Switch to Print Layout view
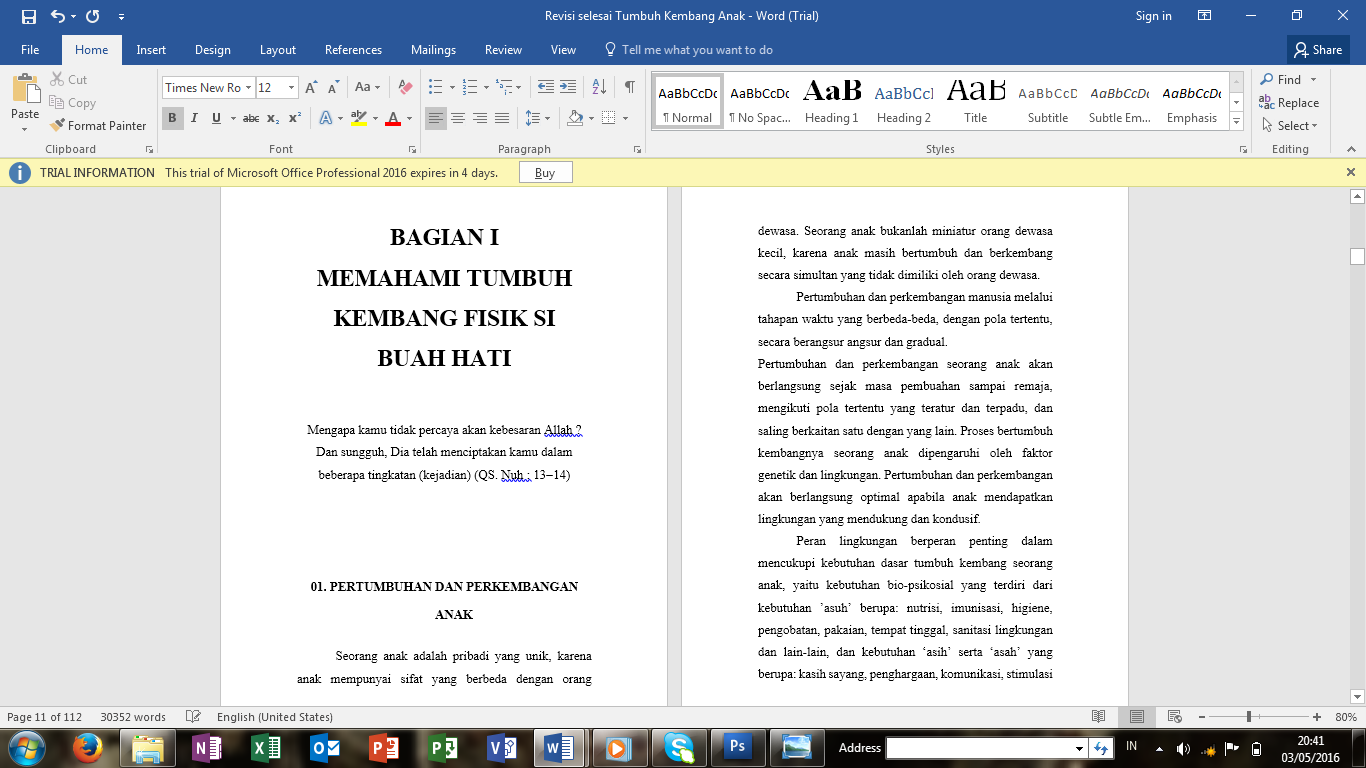This screenshot has width=1366, height=768. point(1137,717)
